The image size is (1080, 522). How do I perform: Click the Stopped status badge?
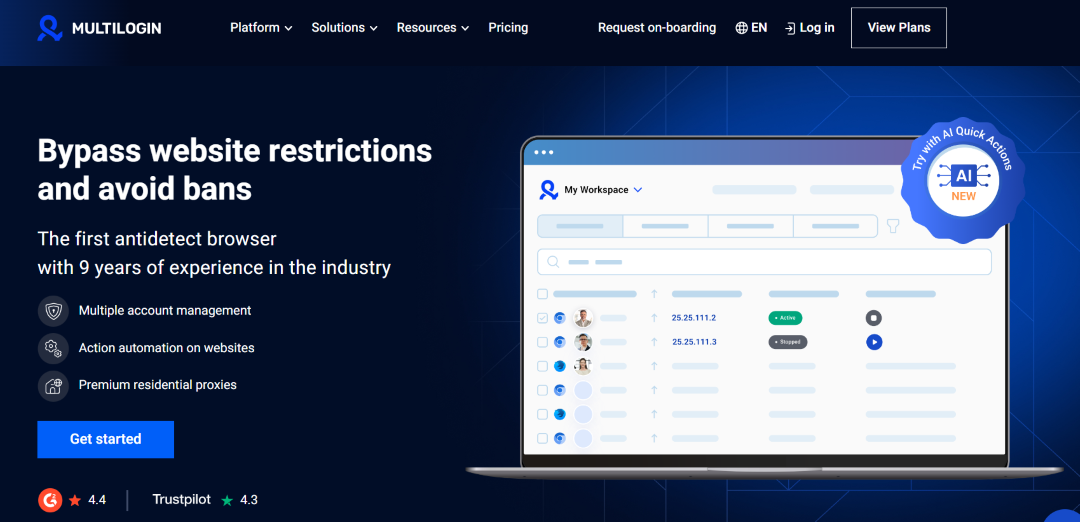point(788,342)
